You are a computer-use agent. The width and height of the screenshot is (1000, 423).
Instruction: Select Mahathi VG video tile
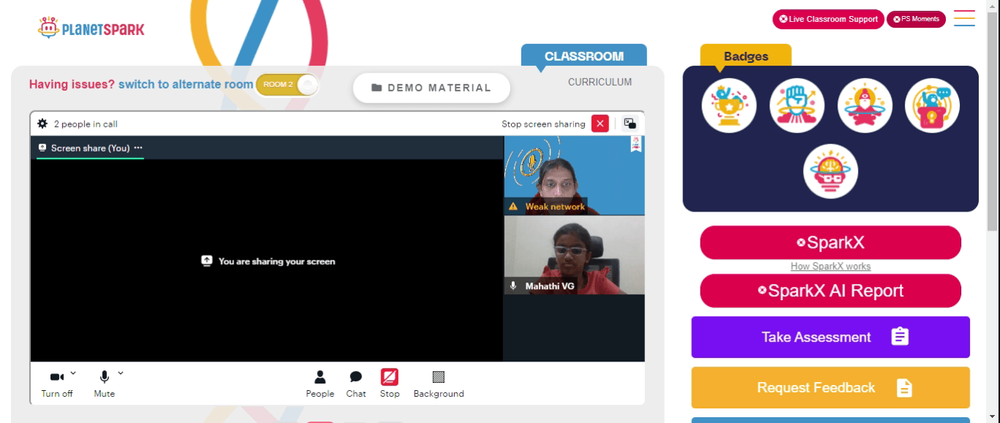(574, 255)
